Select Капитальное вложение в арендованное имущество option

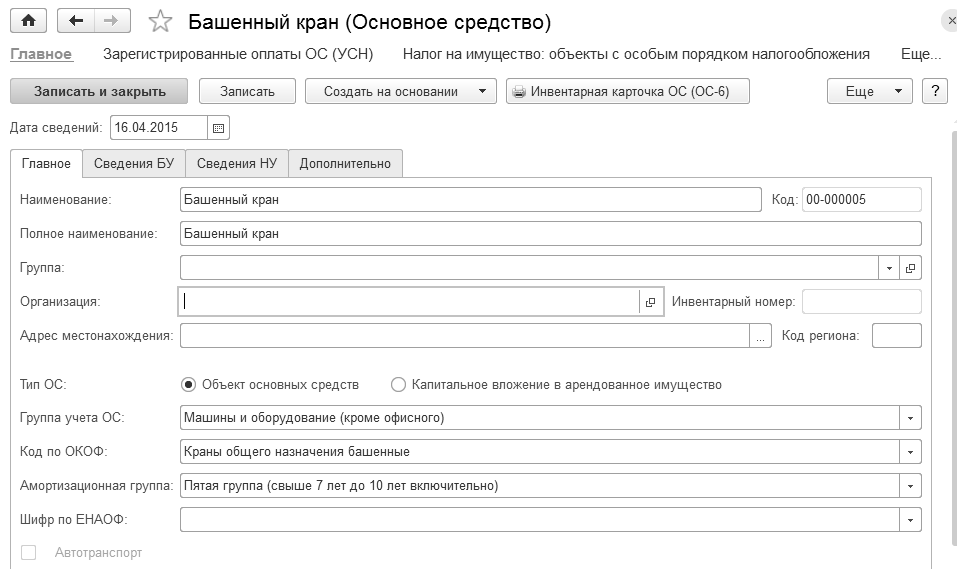point(399,384)
